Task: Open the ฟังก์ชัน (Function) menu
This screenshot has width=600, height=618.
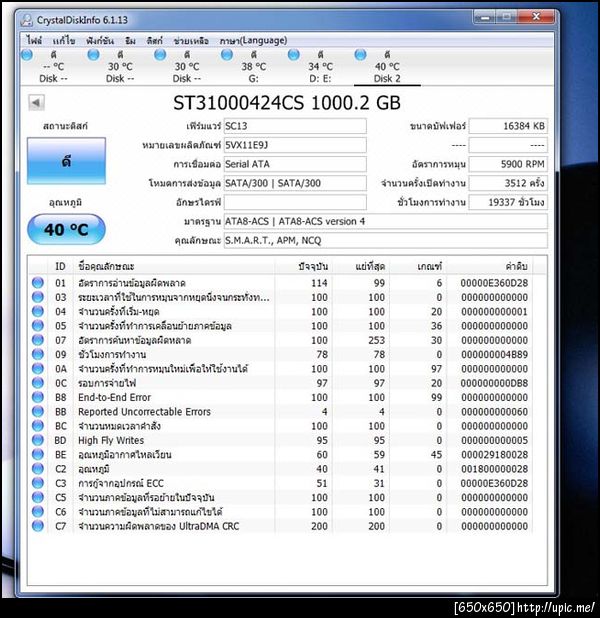Action: [100, 41]
